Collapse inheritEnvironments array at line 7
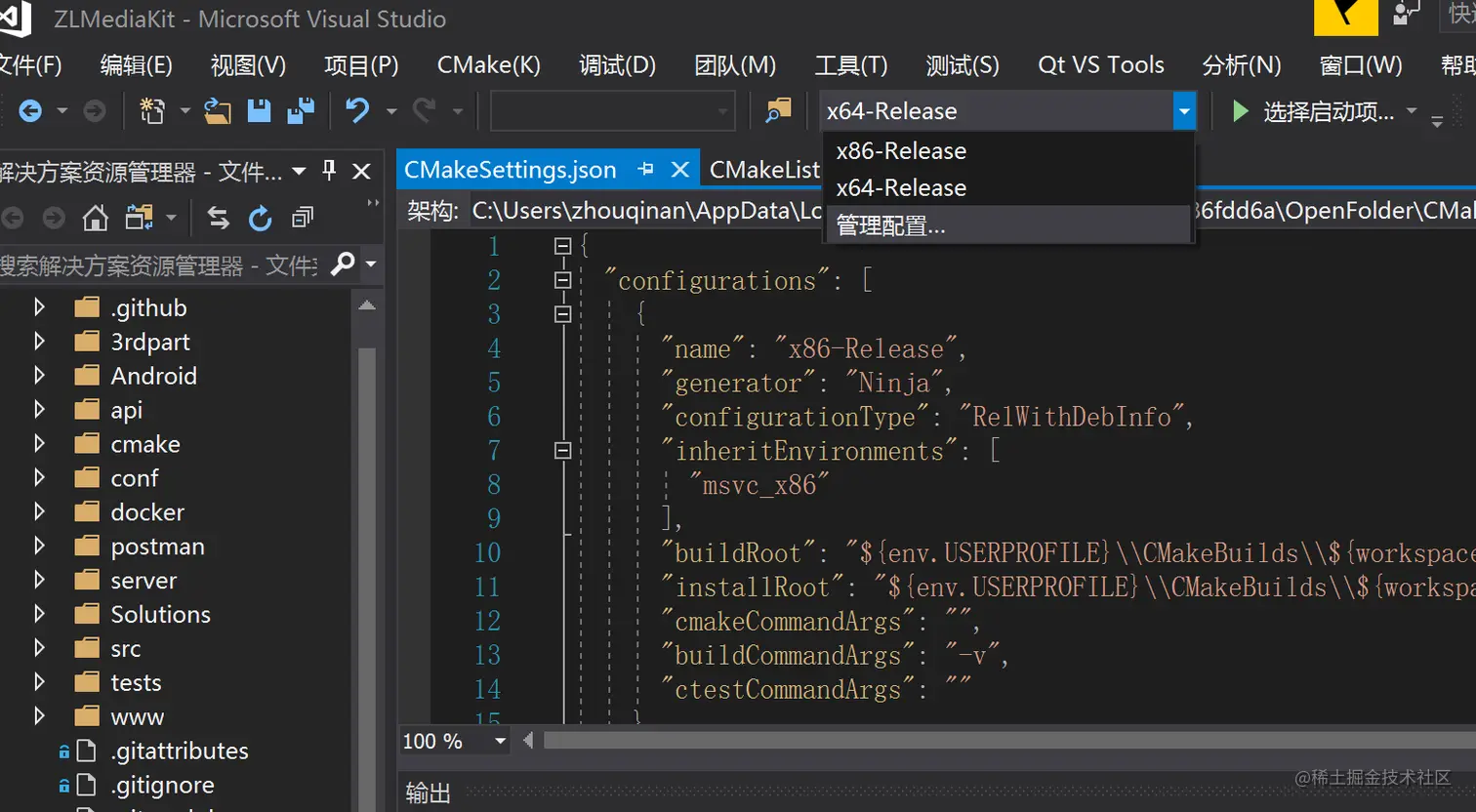The image size is (1476, 812). (562, 450)
